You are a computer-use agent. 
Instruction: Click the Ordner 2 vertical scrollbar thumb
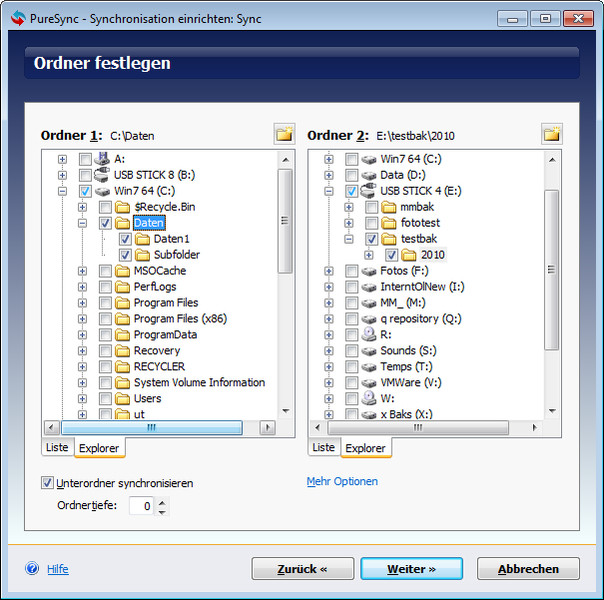[x=552, y=270]
